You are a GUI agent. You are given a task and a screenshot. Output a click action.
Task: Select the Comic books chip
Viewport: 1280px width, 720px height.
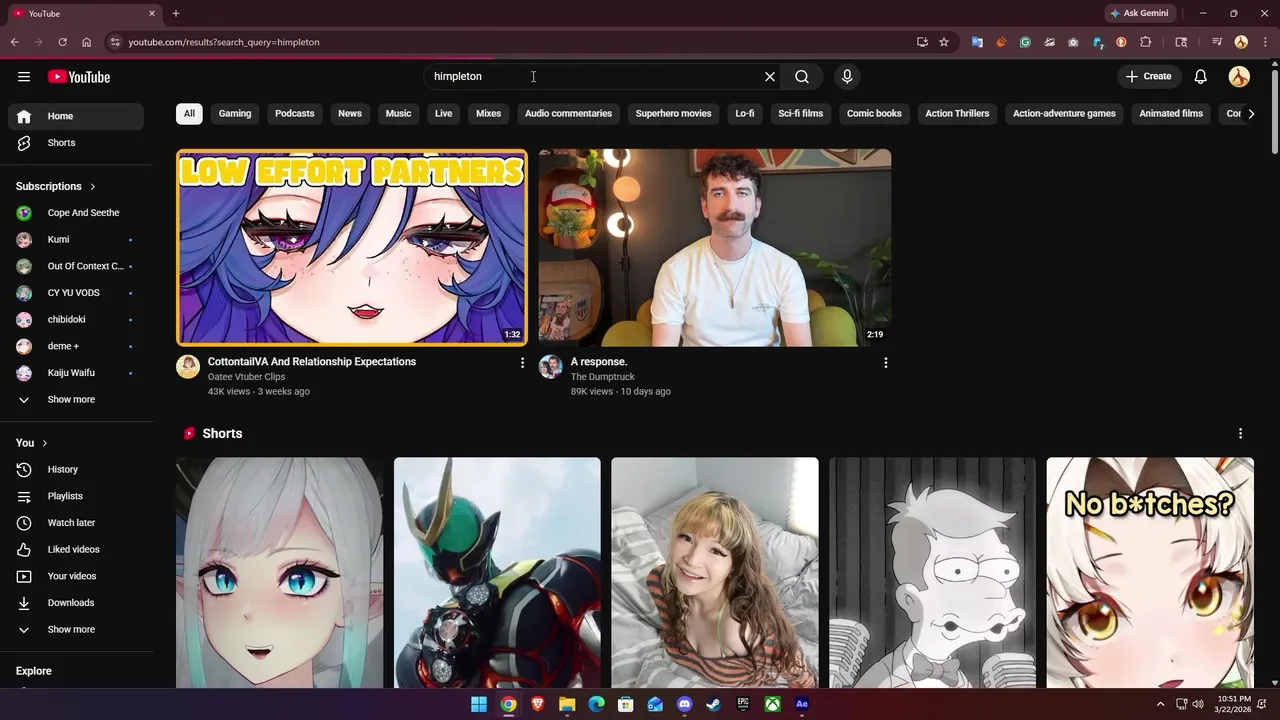tap(874, 113)
